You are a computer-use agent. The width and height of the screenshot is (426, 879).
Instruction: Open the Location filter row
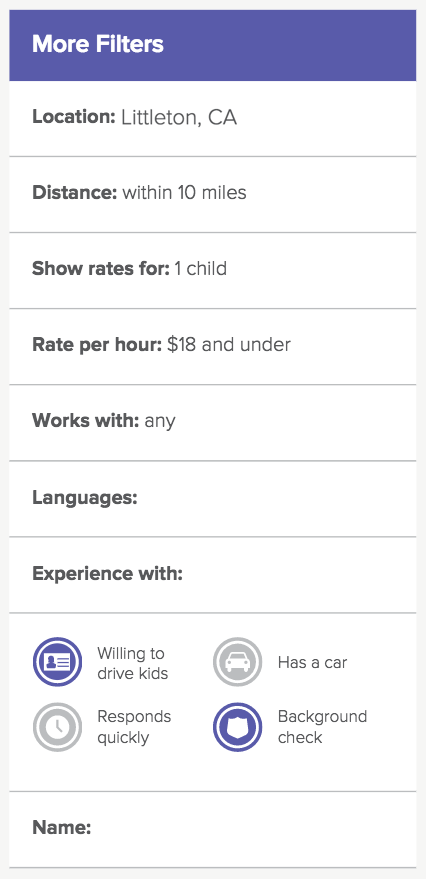[212, 118]
